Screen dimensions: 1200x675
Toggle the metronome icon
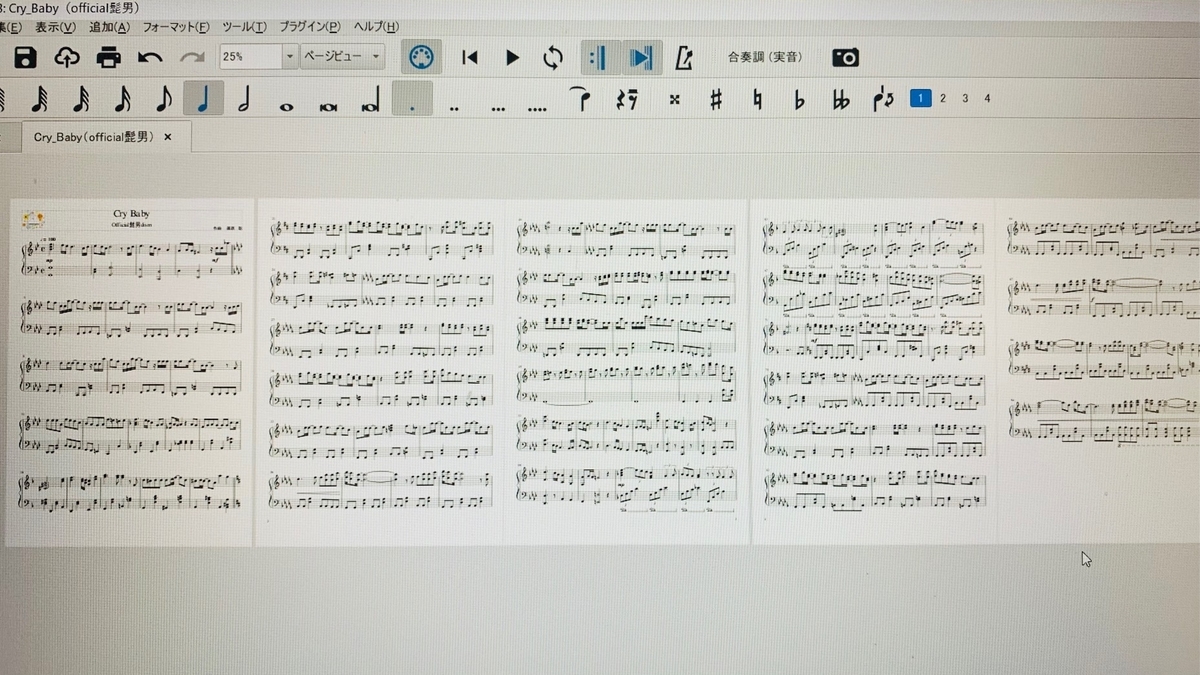pos(684,58)
